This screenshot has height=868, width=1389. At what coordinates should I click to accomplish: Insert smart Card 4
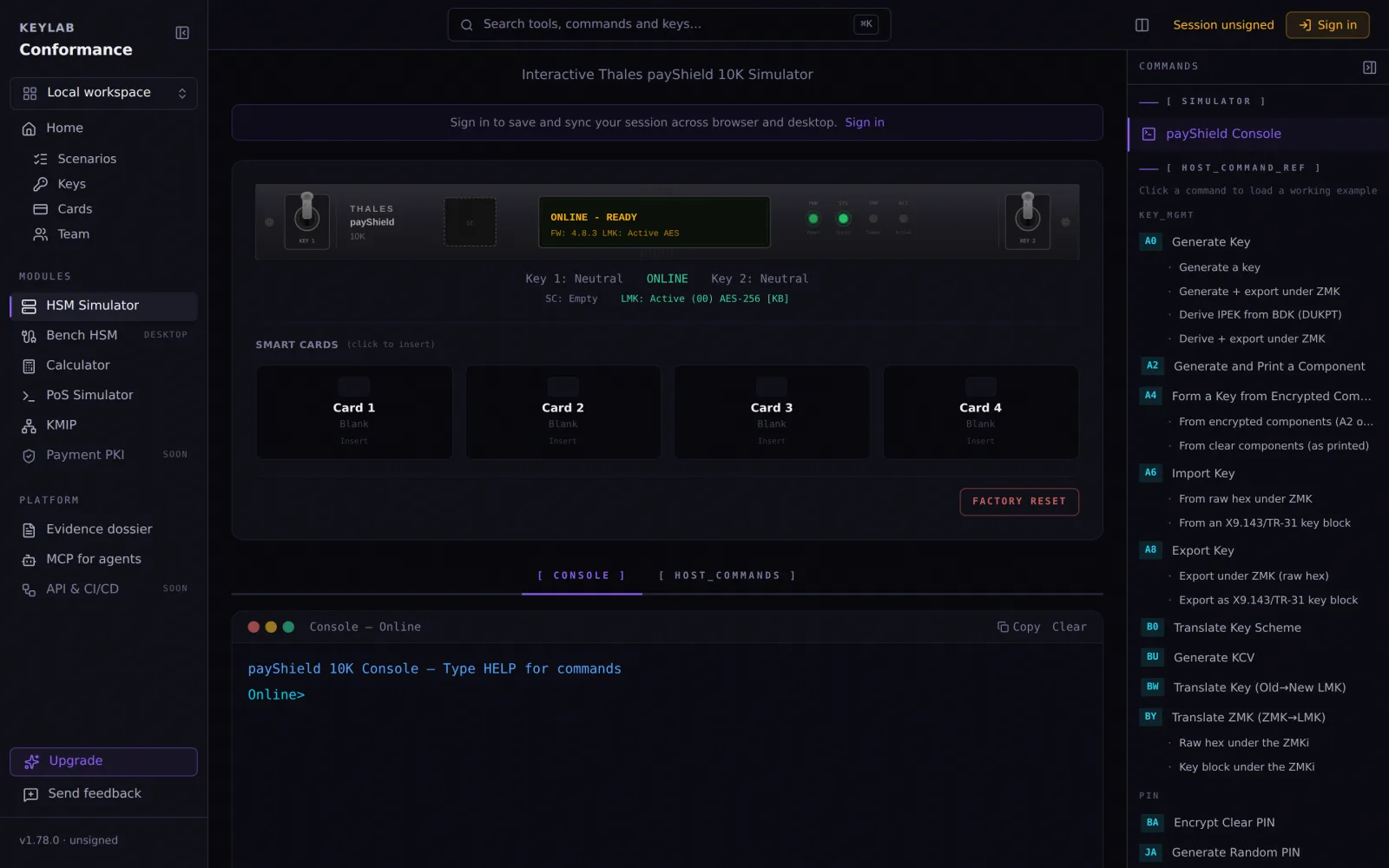[x=980, y=412]
